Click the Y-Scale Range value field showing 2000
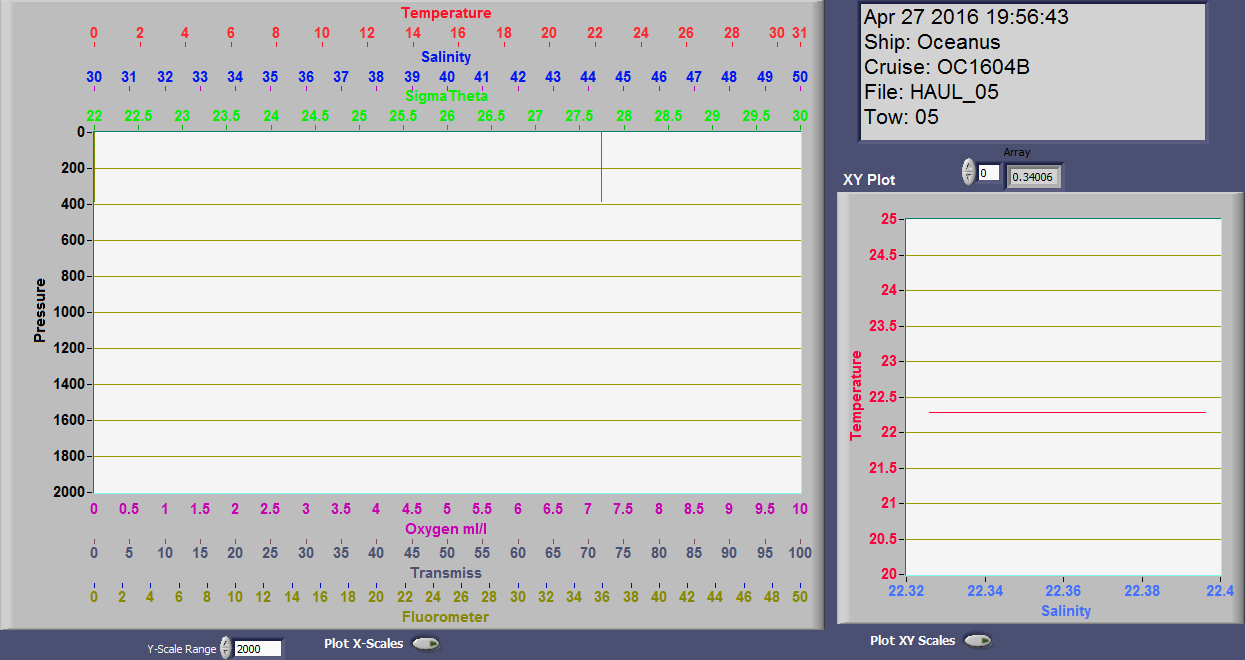 coord(258,649)
